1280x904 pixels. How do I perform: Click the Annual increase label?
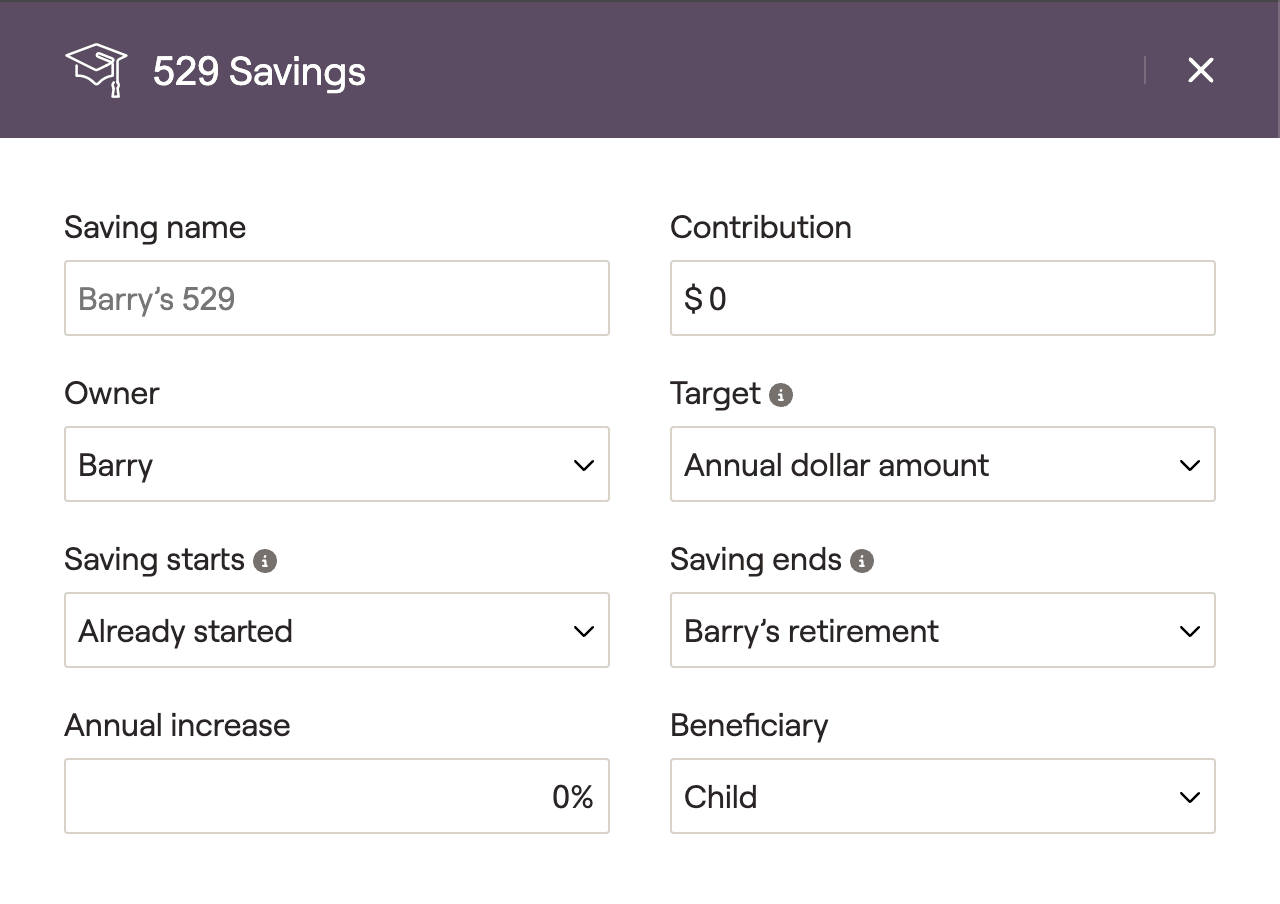177,726
